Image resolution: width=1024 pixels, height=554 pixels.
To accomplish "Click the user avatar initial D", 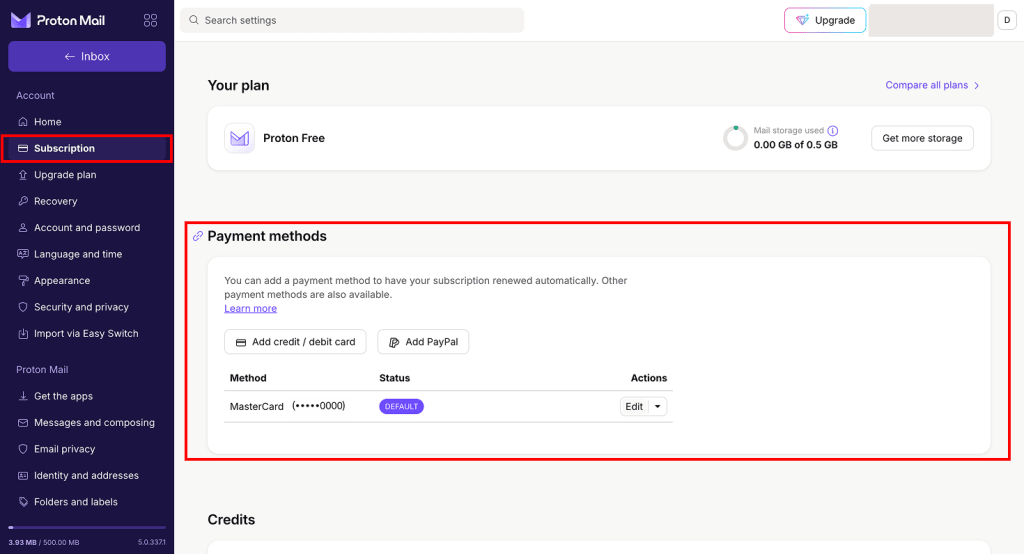I will 1007,20.
